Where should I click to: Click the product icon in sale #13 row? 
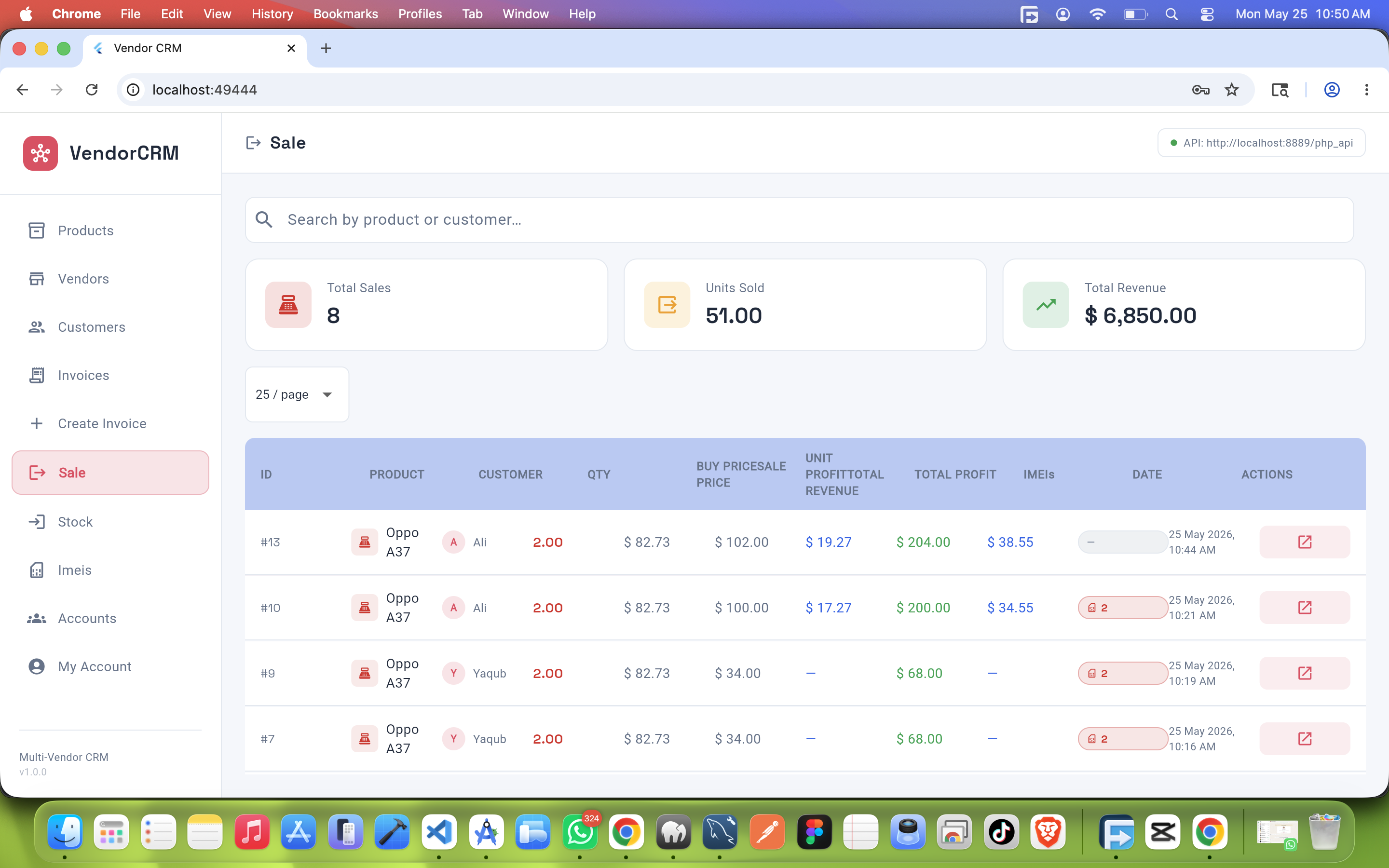(365, 542)
